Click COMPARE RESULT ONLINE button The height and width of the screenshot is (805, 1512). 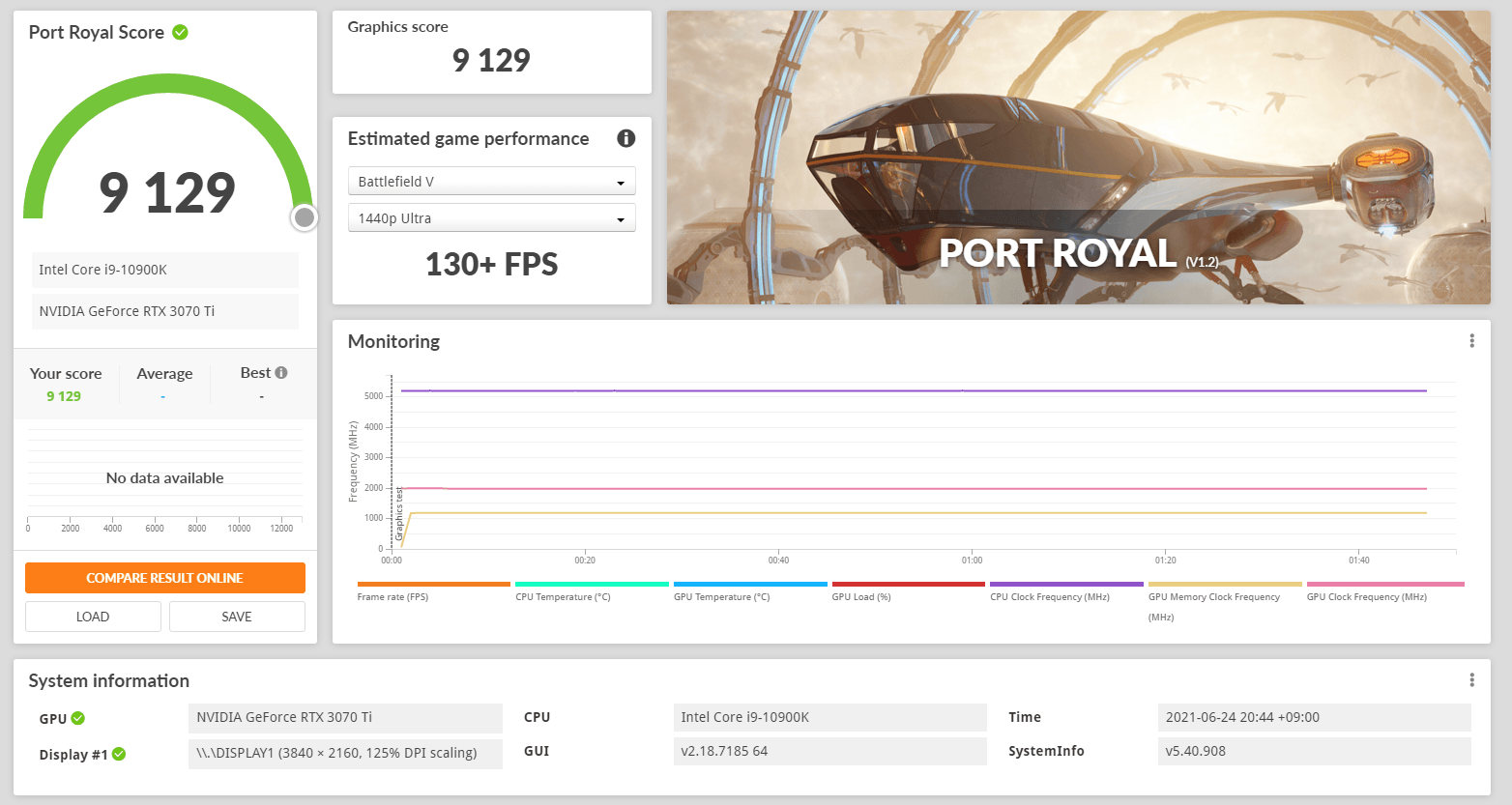165,578
